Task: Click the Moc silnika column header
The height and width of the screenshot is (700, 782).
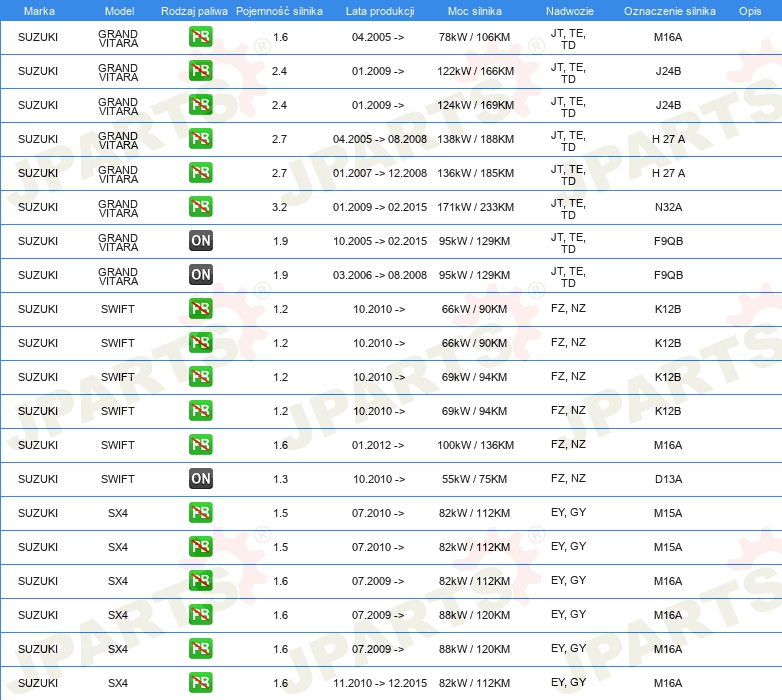Action: tap(475, 11)
